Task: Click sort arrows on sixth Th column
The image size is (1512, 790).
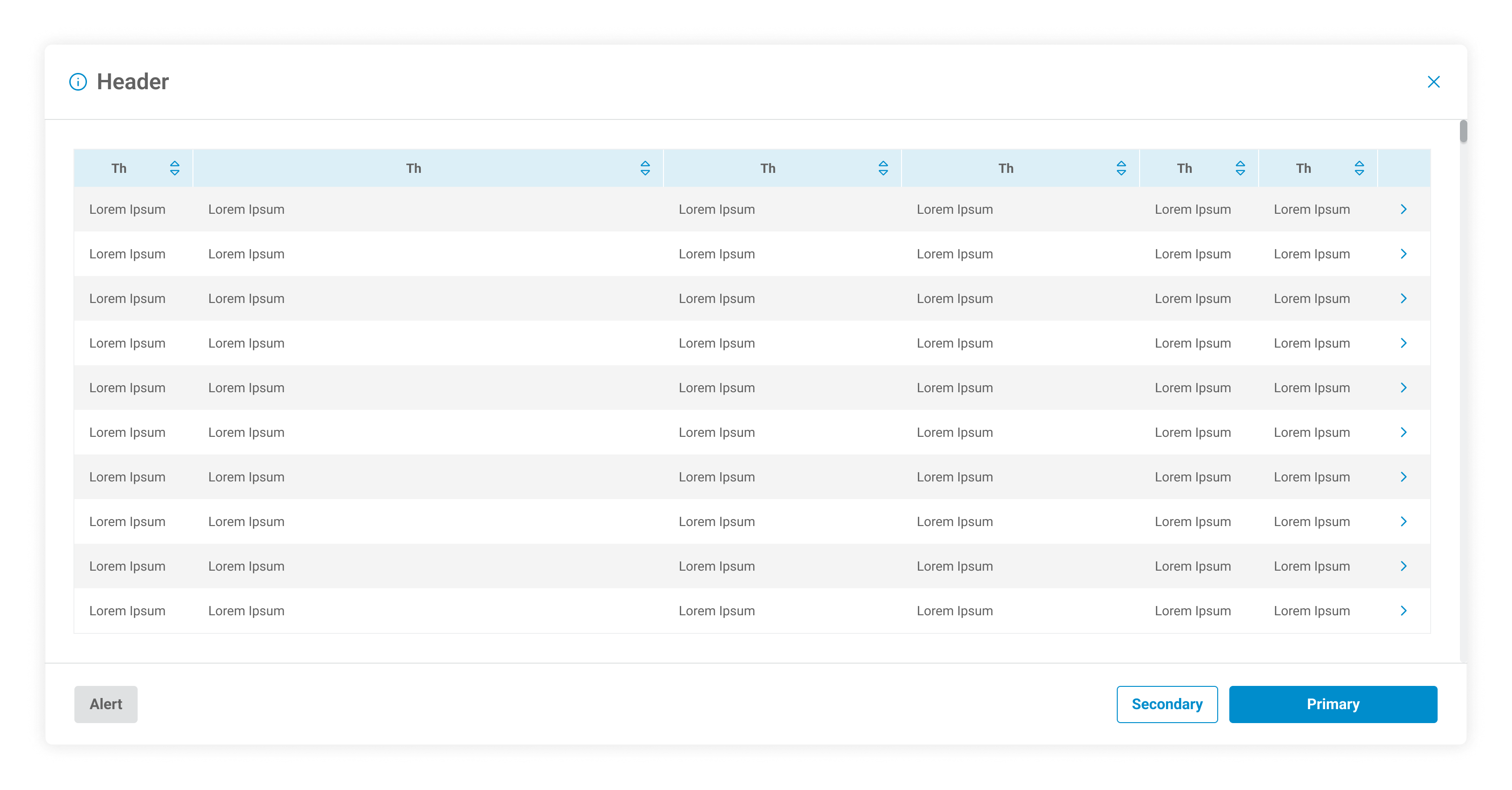Action: pyautogui.click(x=1359, y=168)
